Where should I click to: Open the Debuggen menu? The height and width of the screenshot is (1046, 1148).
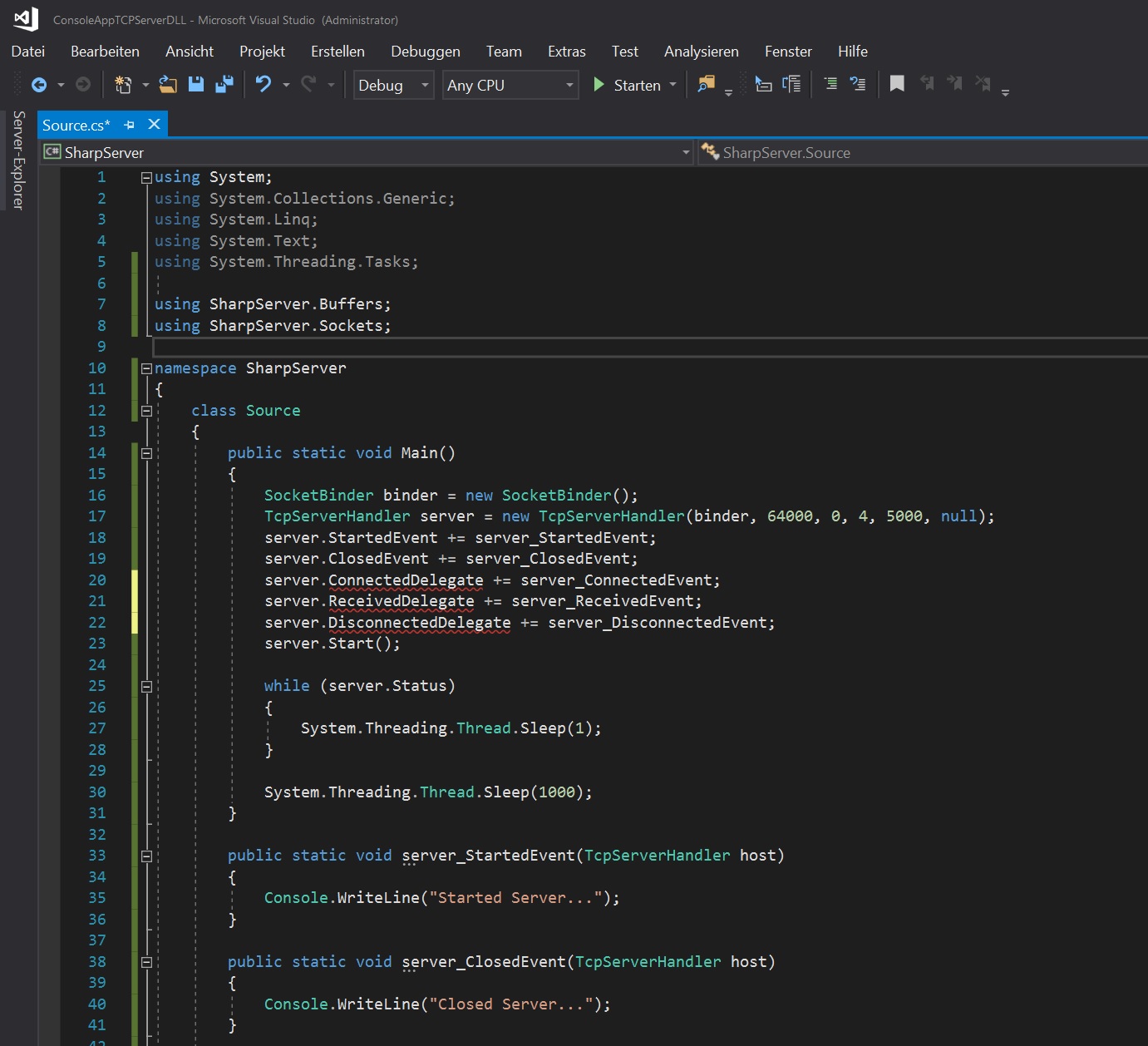pos(425,52)
